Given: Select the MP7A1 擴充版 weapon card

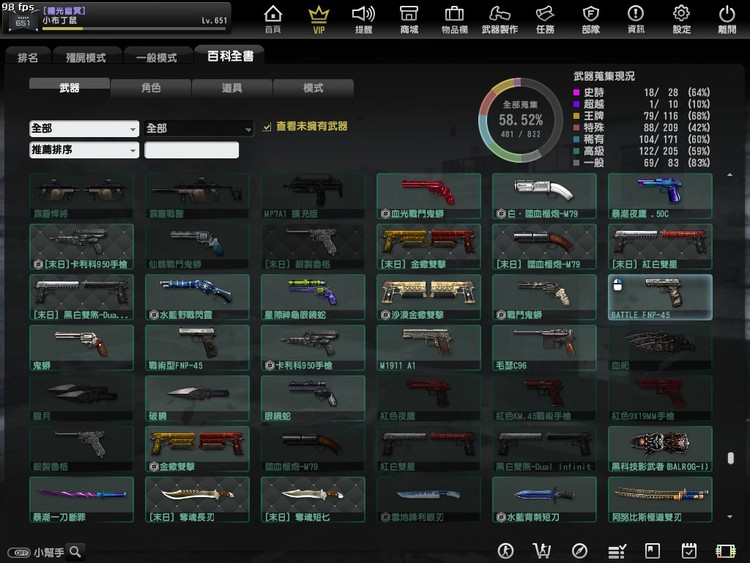Looking at the screenshot, I should 313,196.
